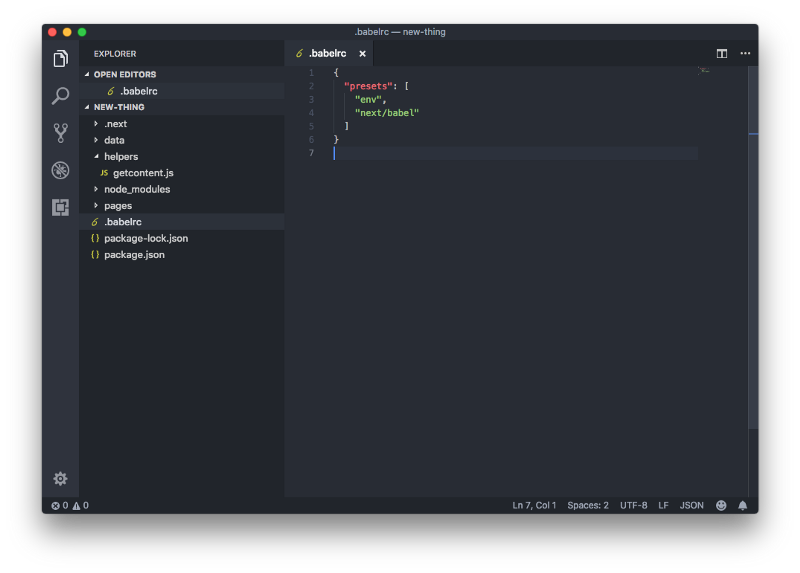The width and height of the screenshot is (800, 573).
Task: Open the Manage gear menu
Action: pos(60,479)
